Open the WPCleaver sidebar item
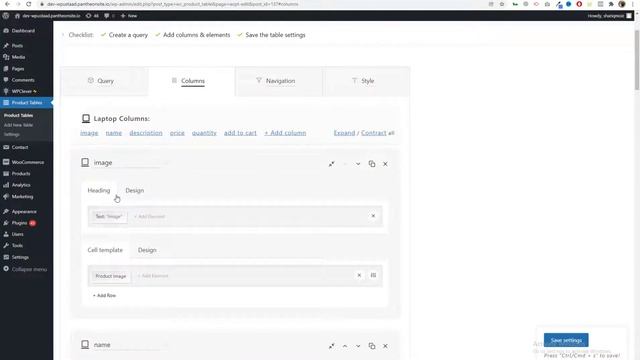Screen dimensions: 640x360 coord(22,91)
